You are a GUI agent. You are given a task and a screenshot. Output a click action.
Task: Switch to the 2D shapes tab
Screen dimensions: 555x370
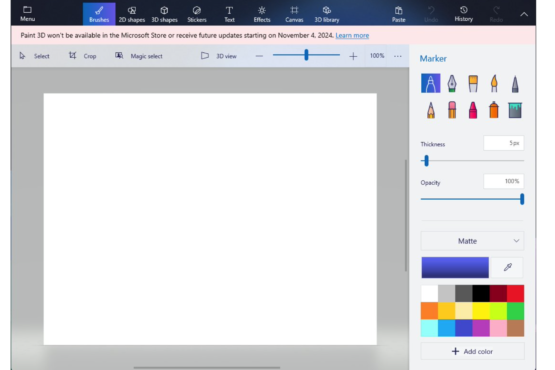coord(132,14)
